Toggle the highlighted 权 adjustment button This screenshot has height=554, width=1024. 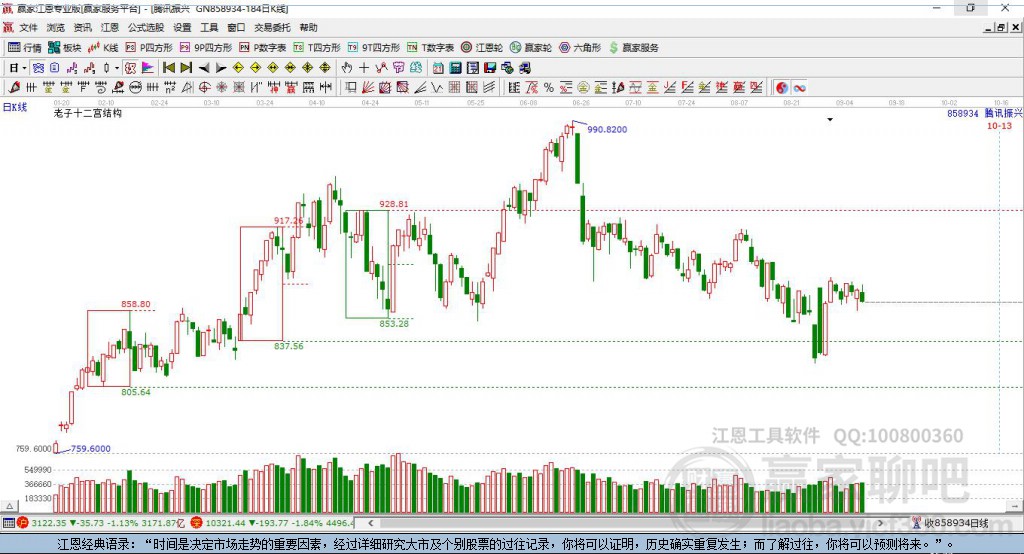click(x=131, y=68)
